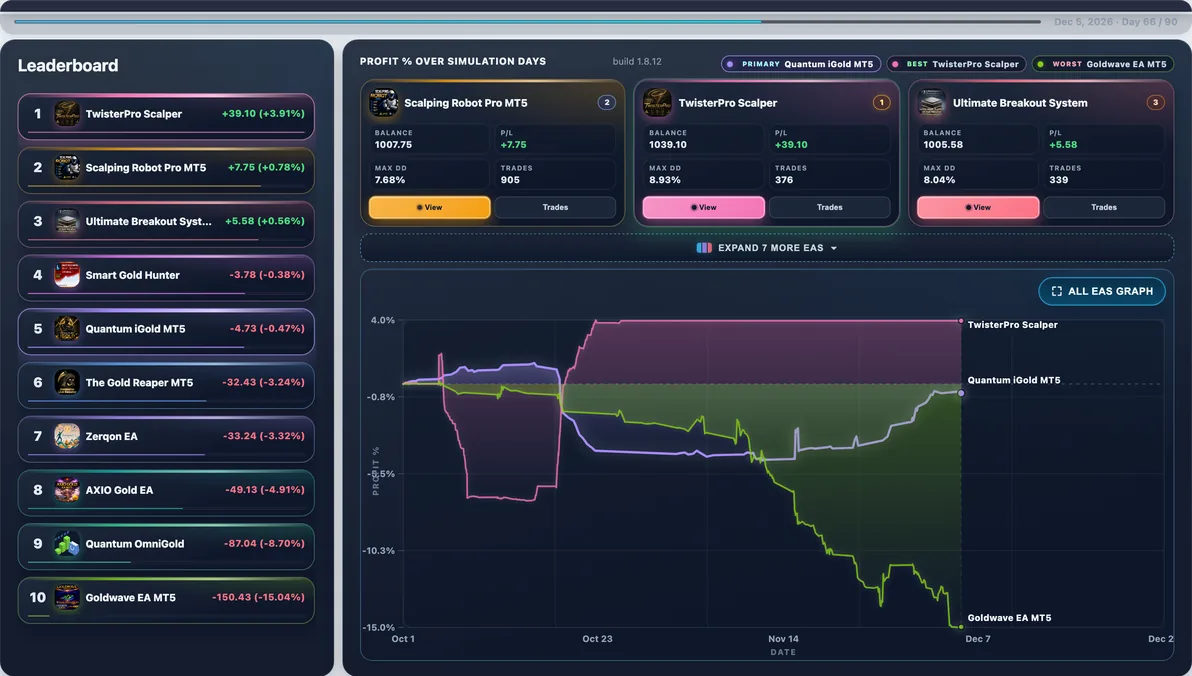Select the Worst Goldwave EA MT5 pill
This screenshot has height=676, width=1192.
pos(1102,65)
